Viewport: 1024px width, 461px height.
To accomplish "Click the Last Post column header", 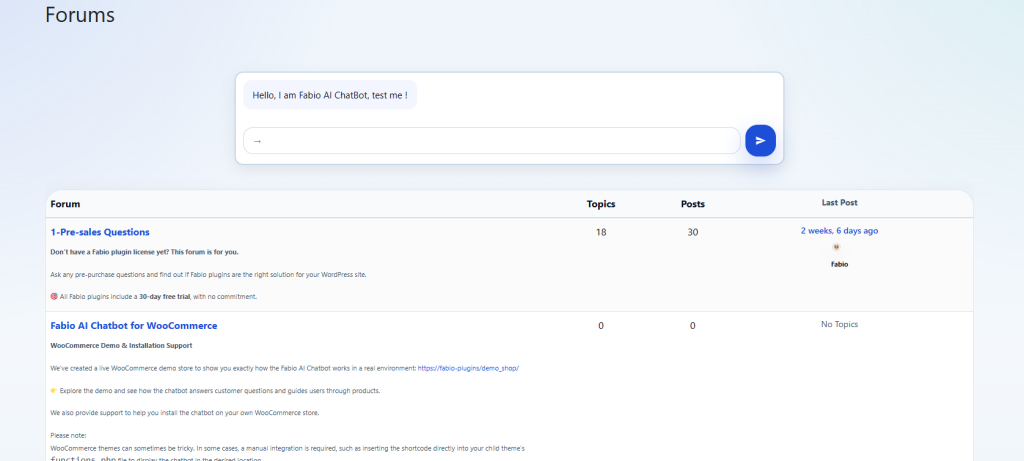I will point(839,202).
